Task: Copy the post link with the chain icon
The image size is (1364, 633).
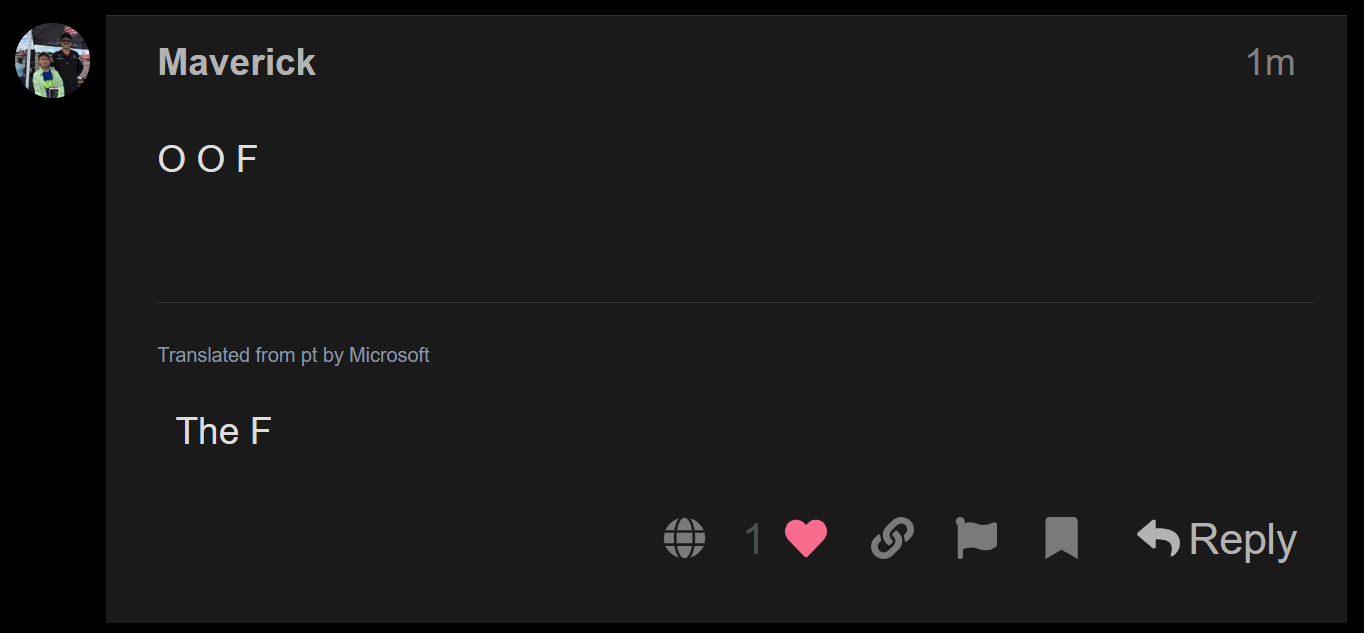Action: (892, 538)
